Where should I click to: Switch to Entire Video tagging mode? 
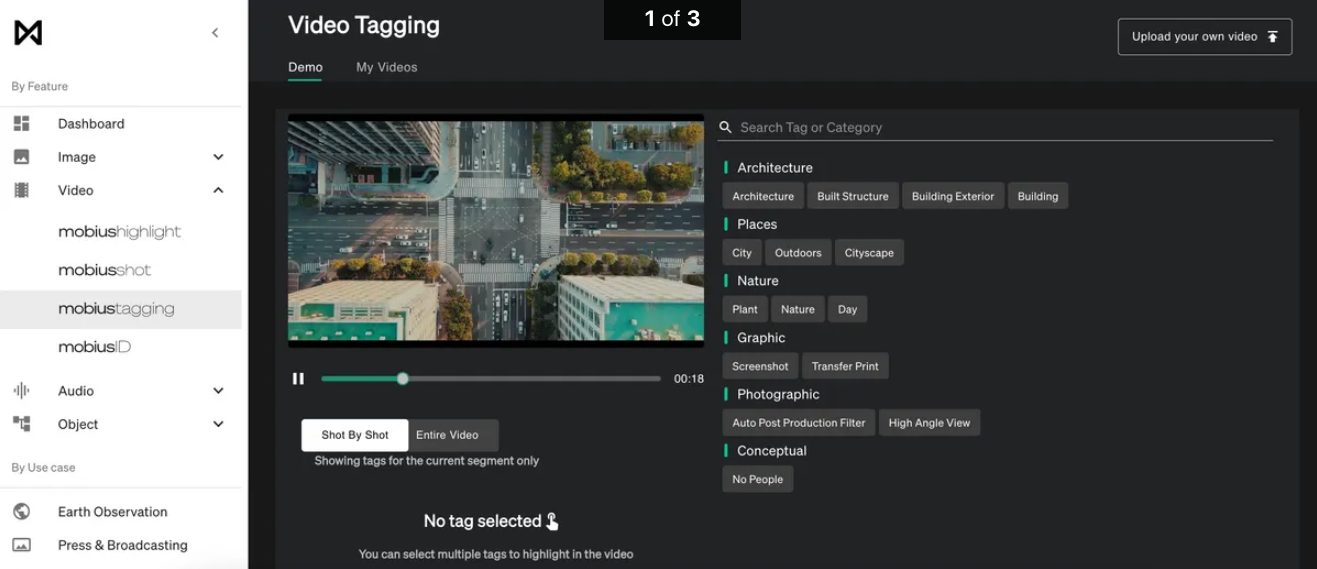click(x=447, y=435)
